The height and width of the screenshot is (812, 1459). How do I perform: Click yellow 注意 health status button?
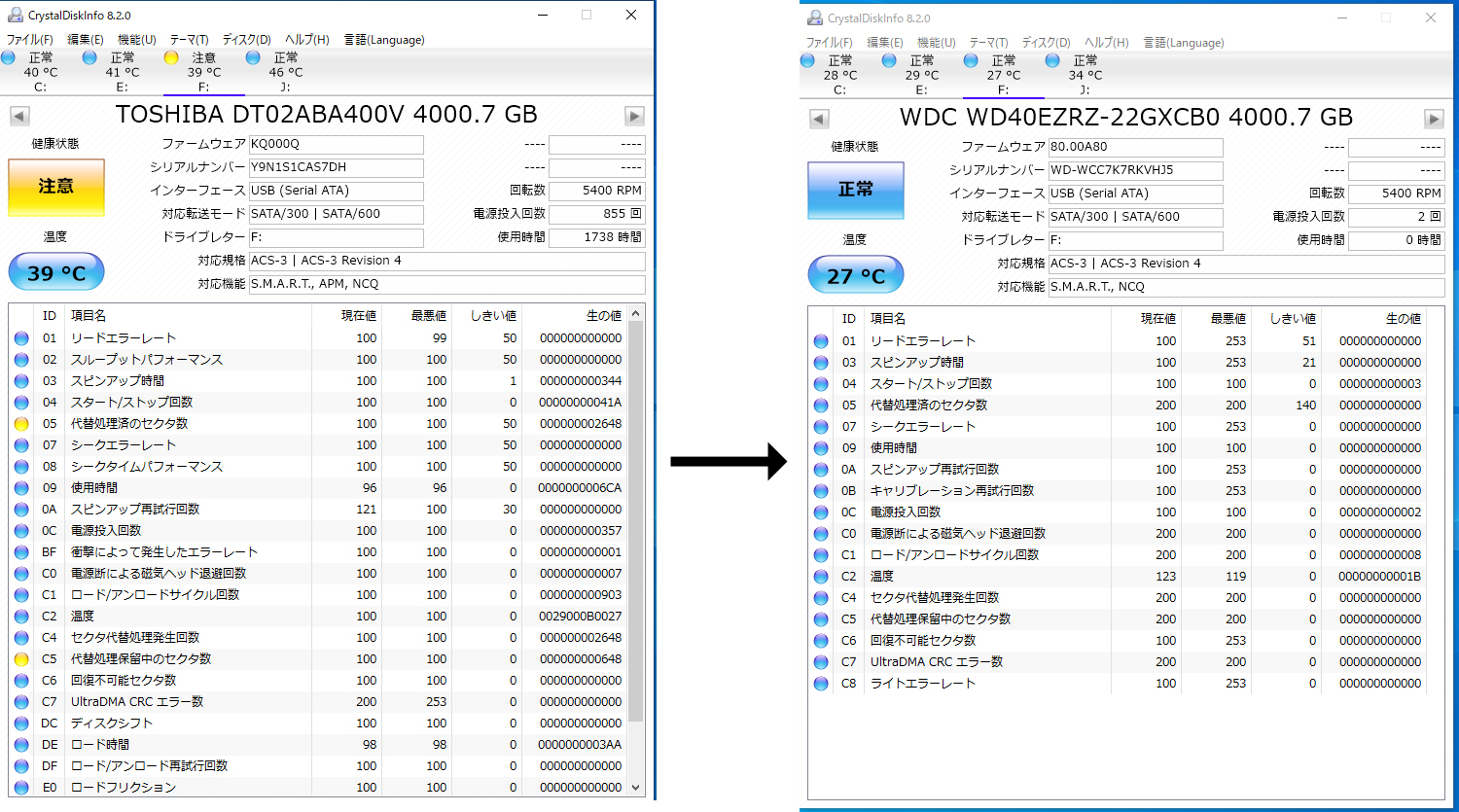[55, 187]
